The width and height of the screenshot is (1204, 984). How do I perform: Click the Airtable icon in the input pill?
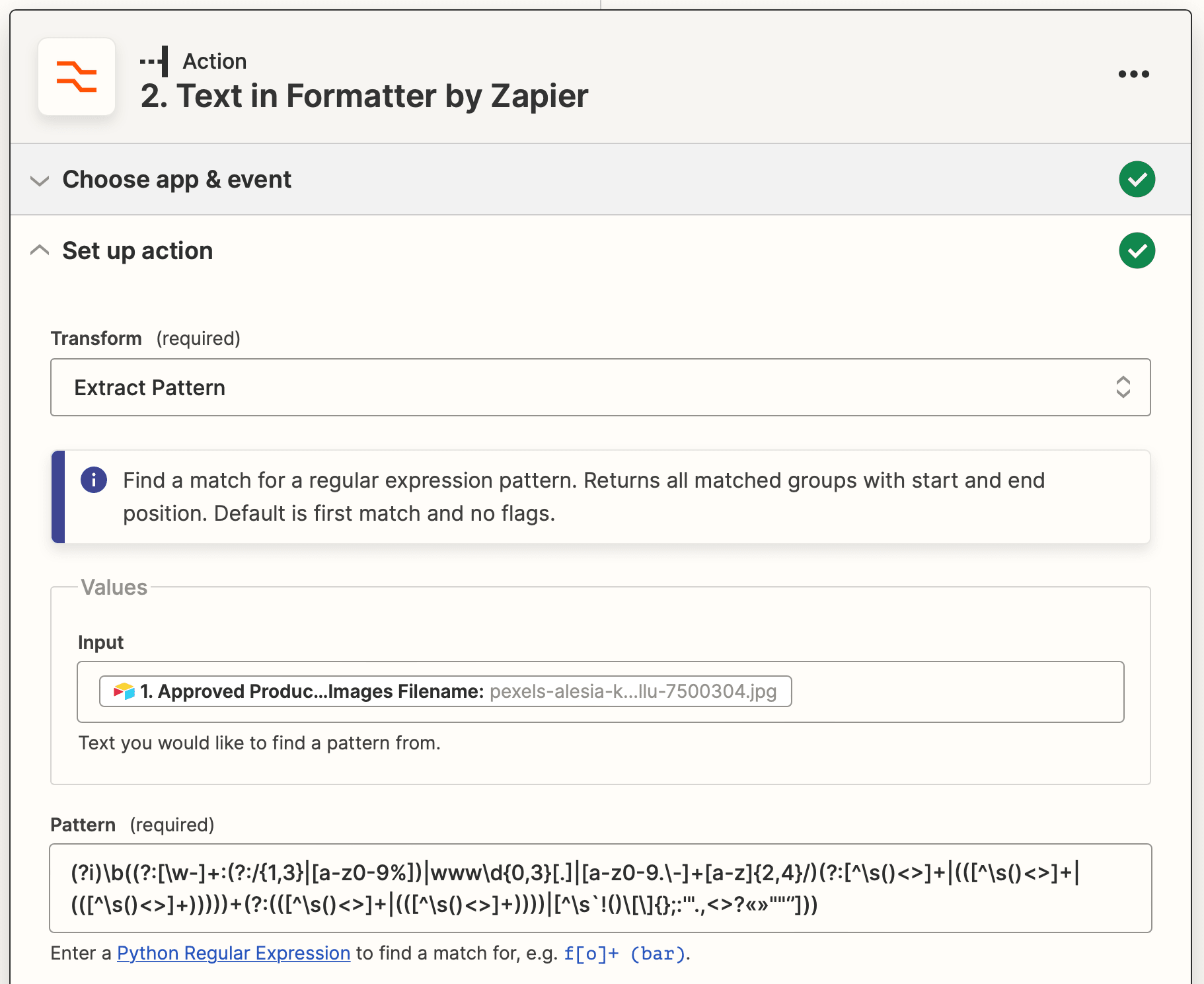tap(124, 691)
